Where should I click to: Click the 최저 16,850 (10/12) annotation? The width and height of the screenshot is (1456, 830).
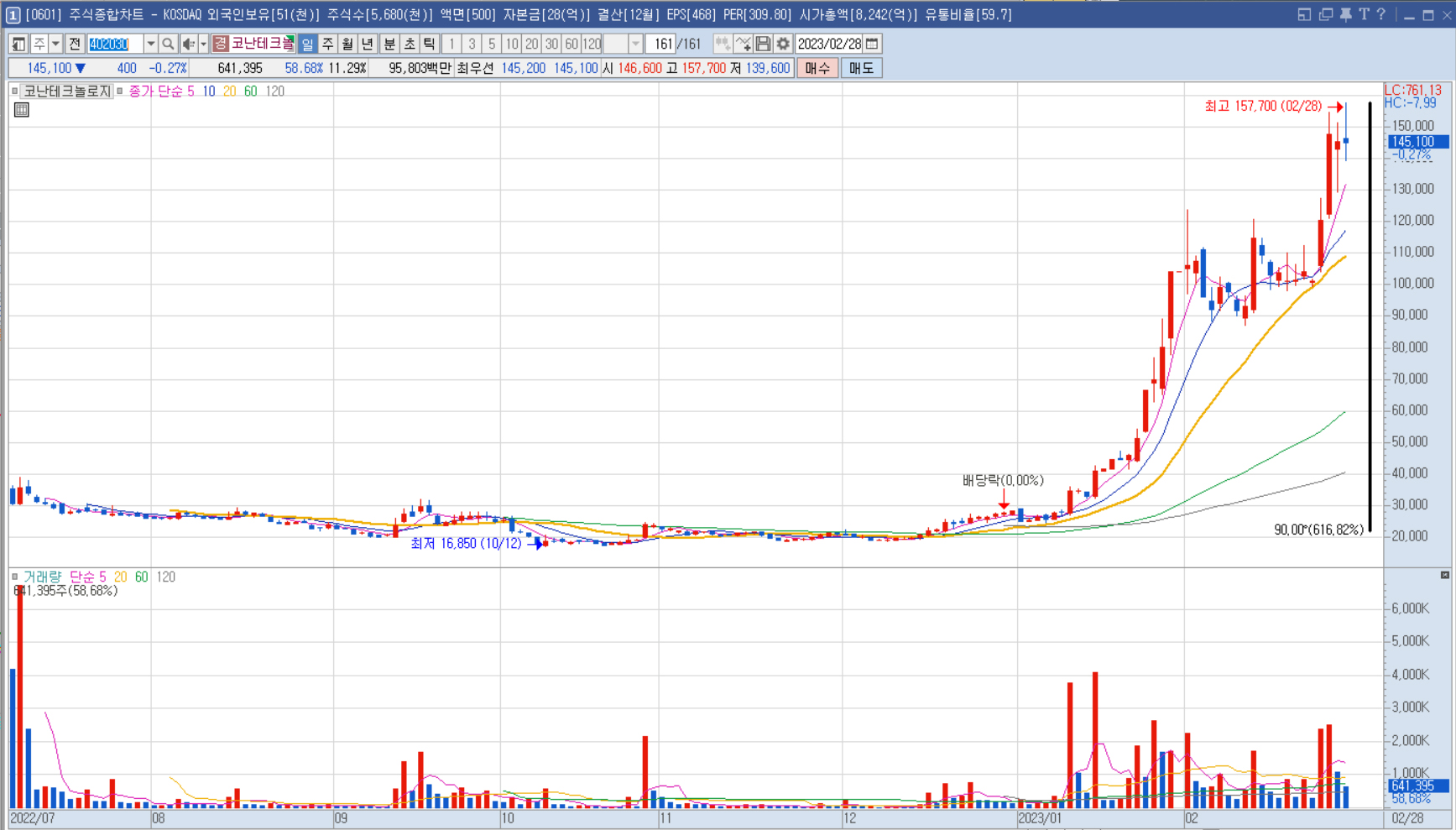[466, 544]
